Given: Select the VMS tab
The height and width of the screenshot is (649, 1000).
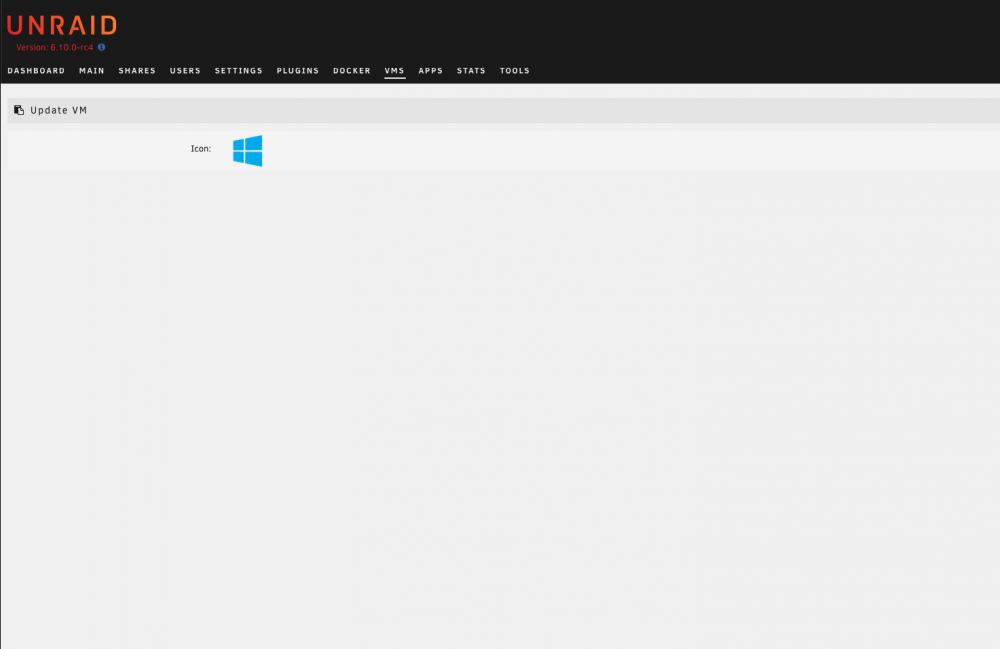Looking at the screenshot, I should pyautogui.click(x=395, y=71).
